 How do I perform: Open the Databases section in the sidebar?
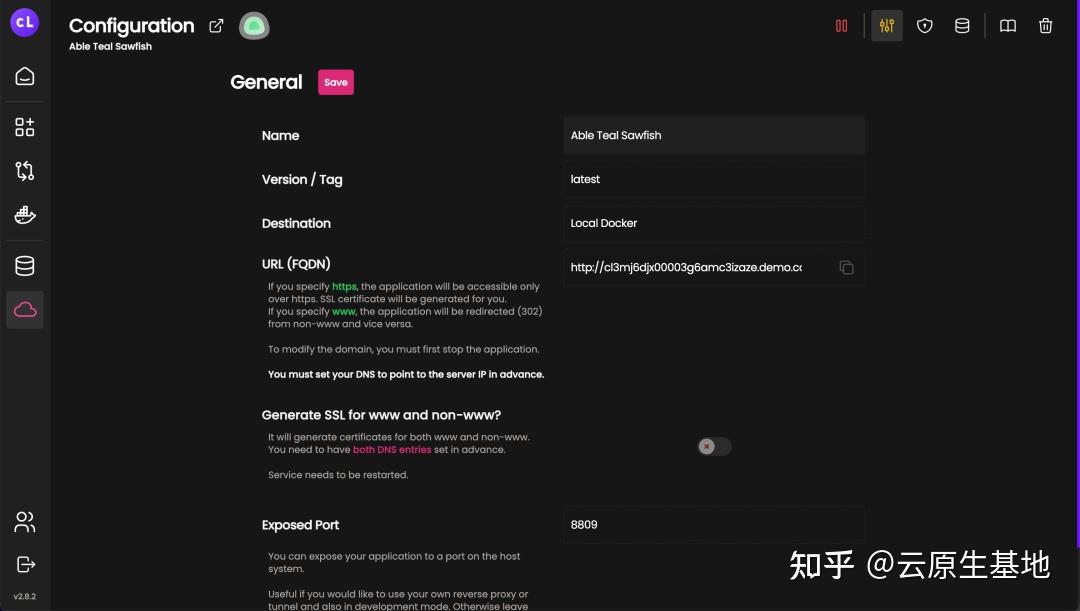click(25, 264)
